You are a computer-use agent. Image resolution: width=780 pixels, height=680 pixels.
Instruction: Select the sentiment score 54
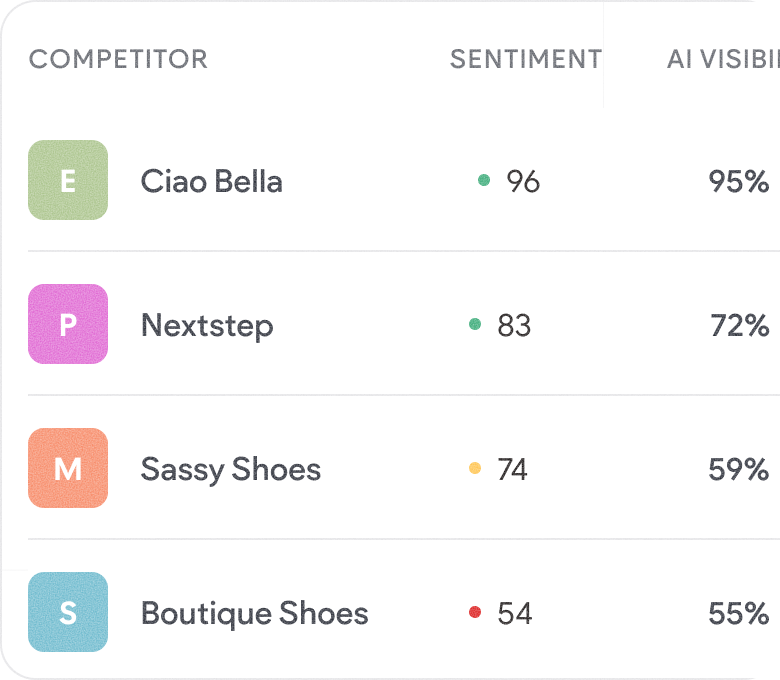(515, 613)
